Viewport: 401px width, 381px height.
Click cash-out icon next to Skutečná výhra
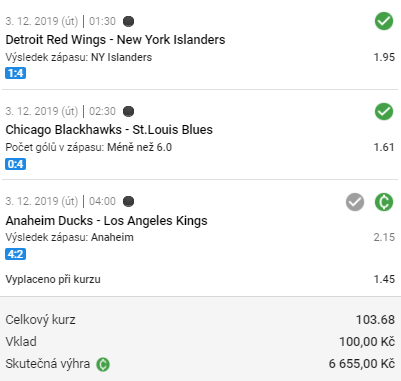pos(103,364)
